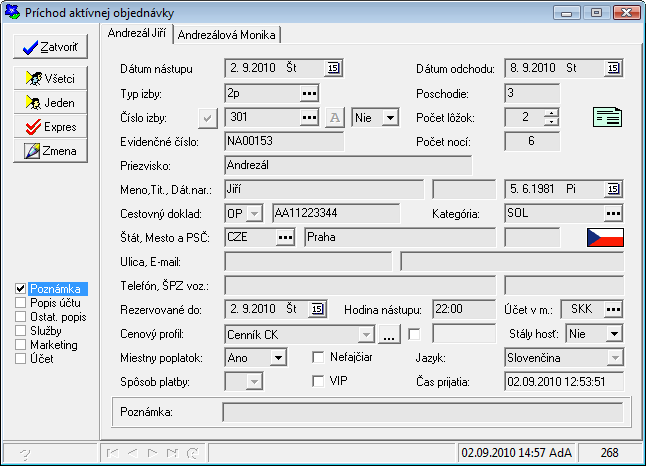The image size is (646, 466).
Task: Click the Zatvoriť button
Action: click(x=51, y=47)
